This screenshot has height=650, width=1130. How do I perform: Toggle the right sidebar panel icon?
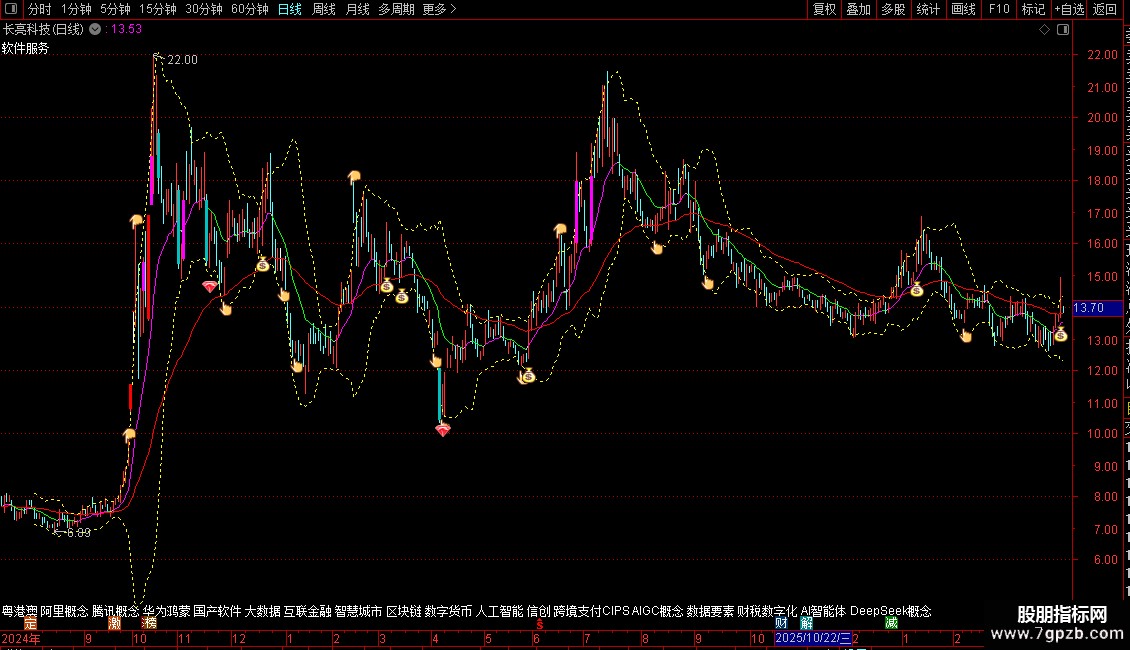[x=1063, y=30]
